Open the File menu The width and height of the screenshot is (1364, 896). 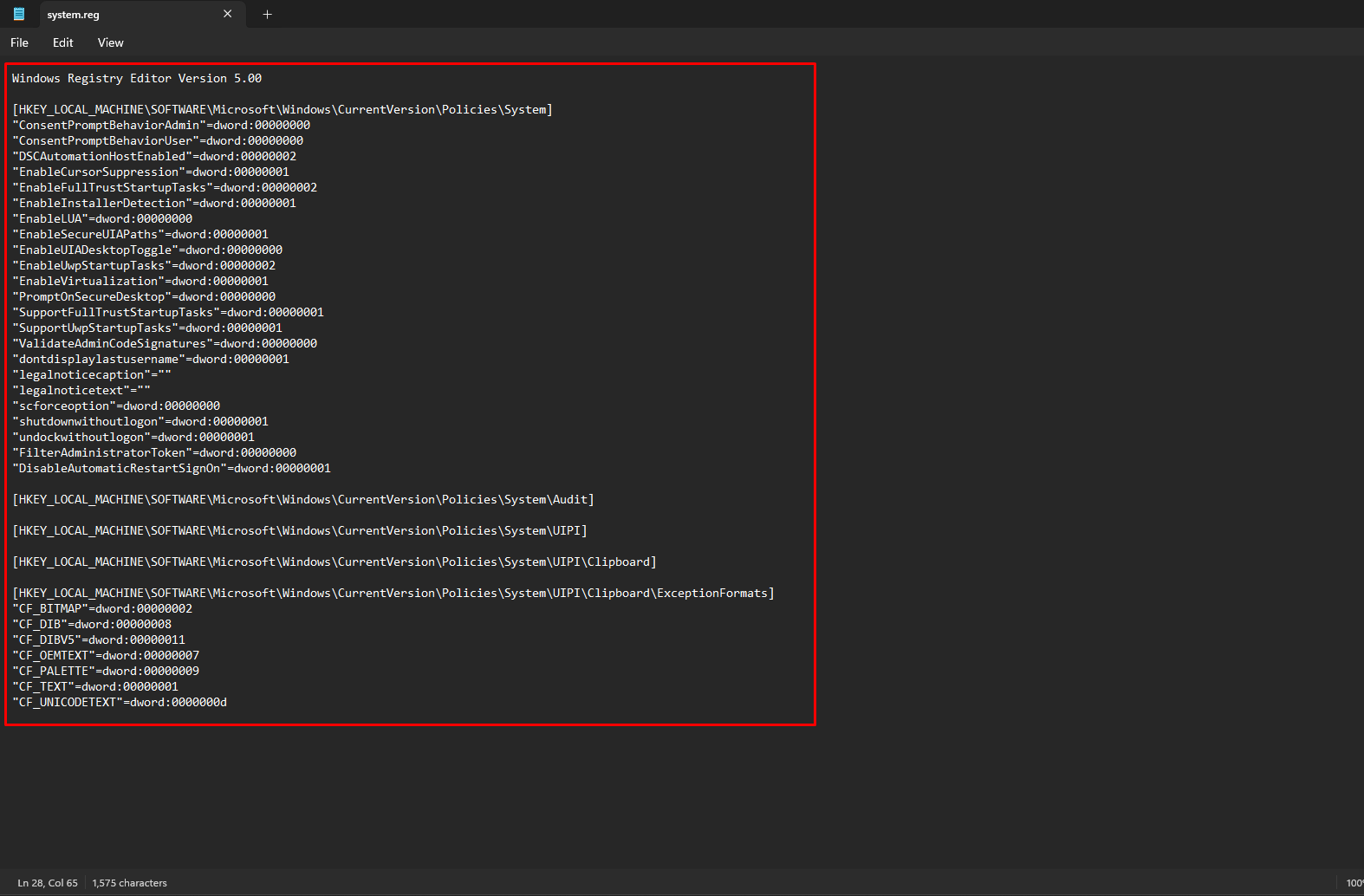(19, 42)
